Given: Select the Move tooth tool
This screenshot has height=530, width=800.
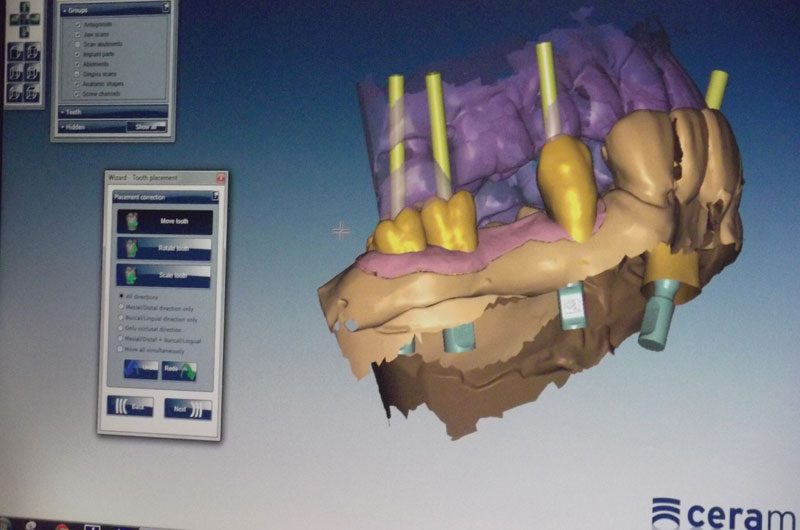Looking at the screenshot, I should [x=164, y=221].
